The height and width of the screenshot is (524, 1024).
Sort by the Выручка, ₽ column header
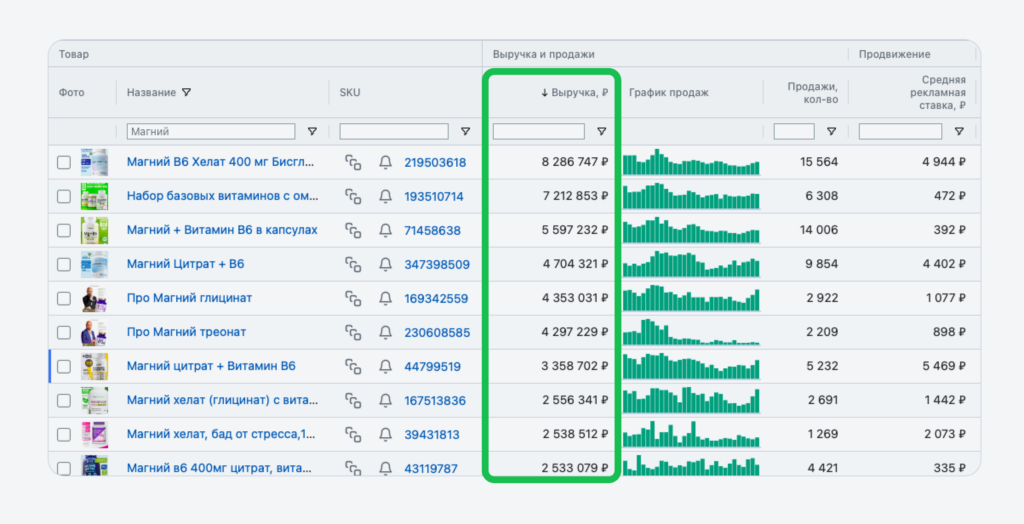(x=574, y=93)
